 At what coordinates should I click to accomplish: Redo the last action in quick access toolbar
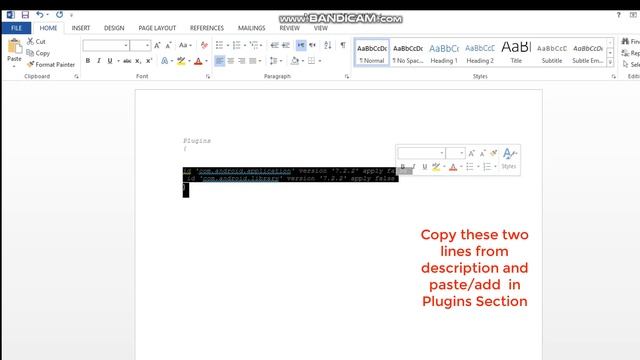(60, 15)
